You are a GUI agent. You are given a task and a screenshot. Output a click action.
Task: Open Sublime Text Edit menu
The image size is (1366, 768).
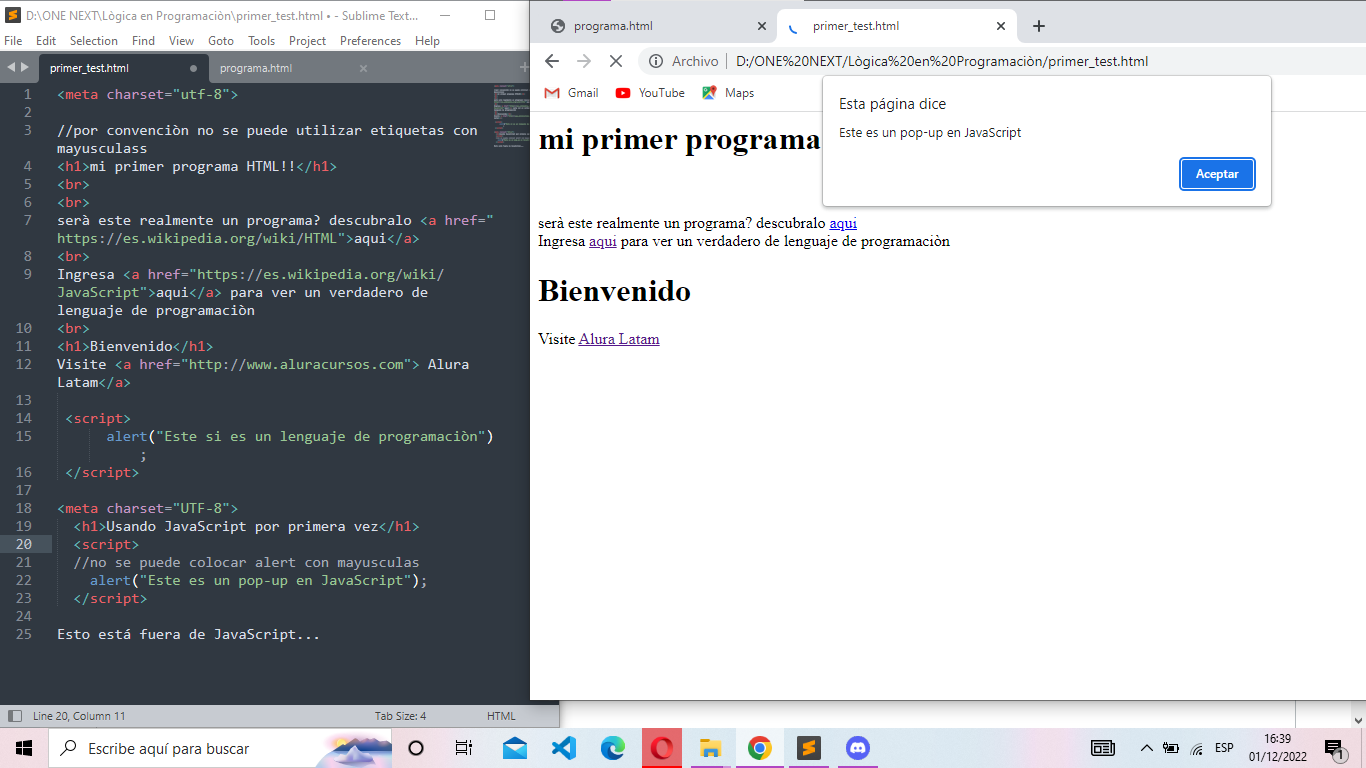(46, 41)
